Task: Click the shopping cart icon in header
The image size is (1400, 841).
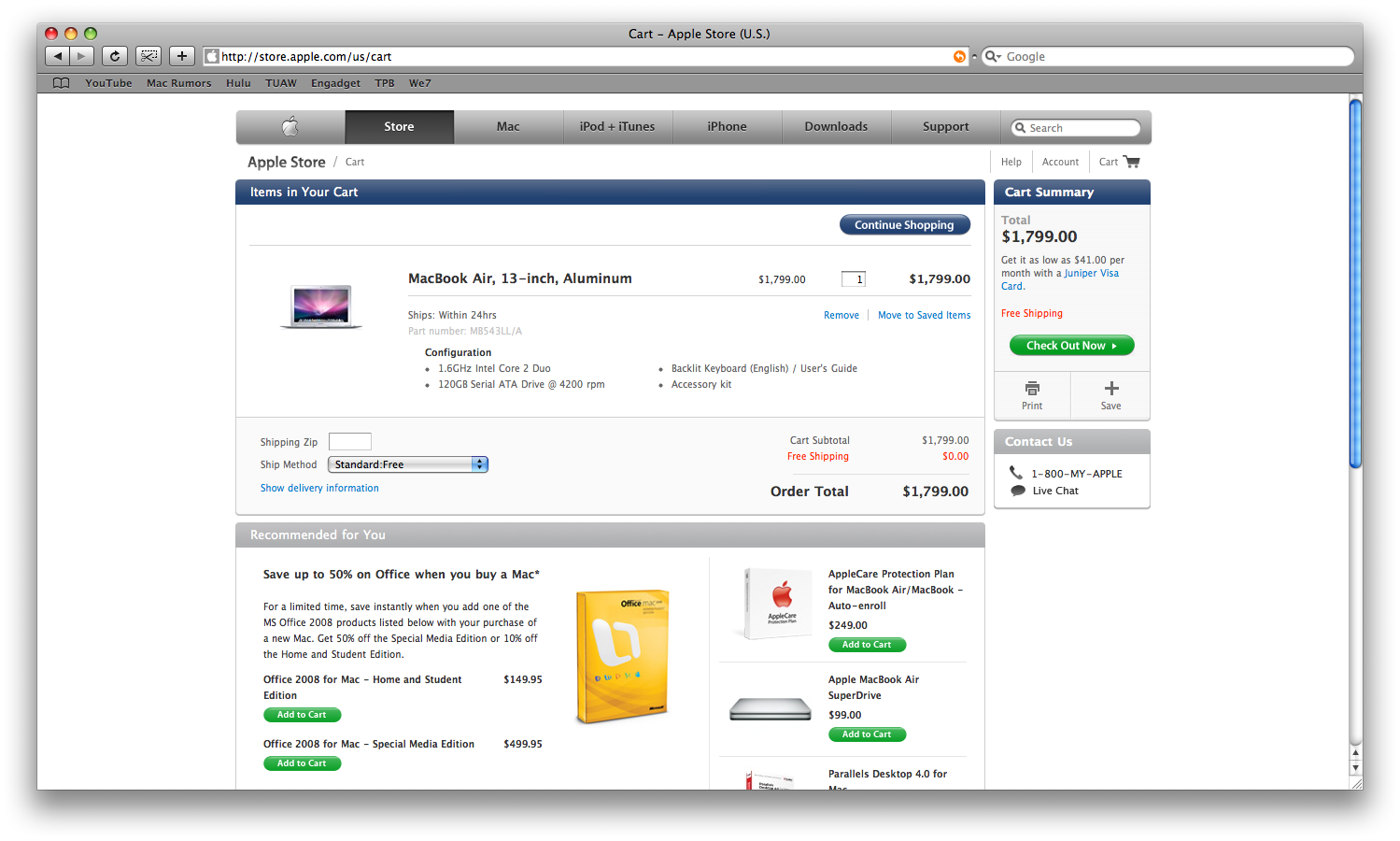Action: click(x=1132, y=162)
